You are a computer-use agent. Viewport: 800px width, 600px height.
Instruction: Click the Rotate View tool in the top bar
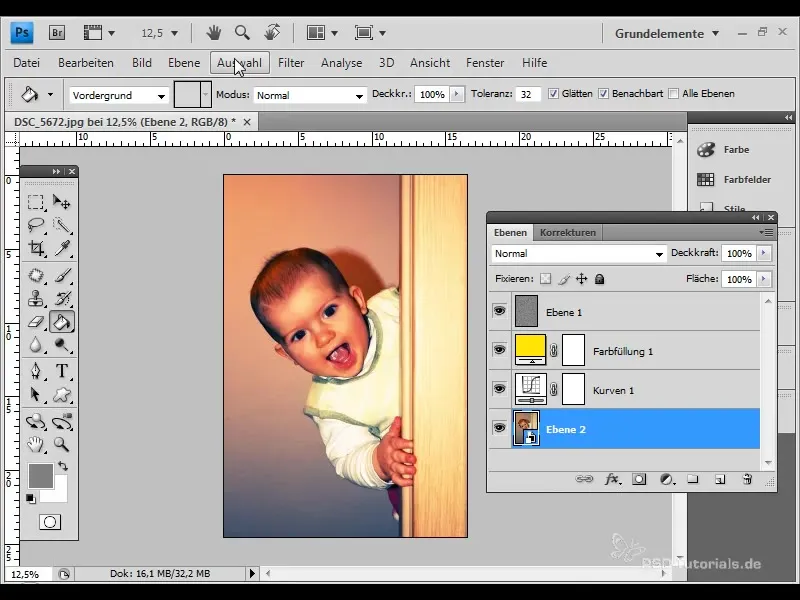click(x=272, y=33)
